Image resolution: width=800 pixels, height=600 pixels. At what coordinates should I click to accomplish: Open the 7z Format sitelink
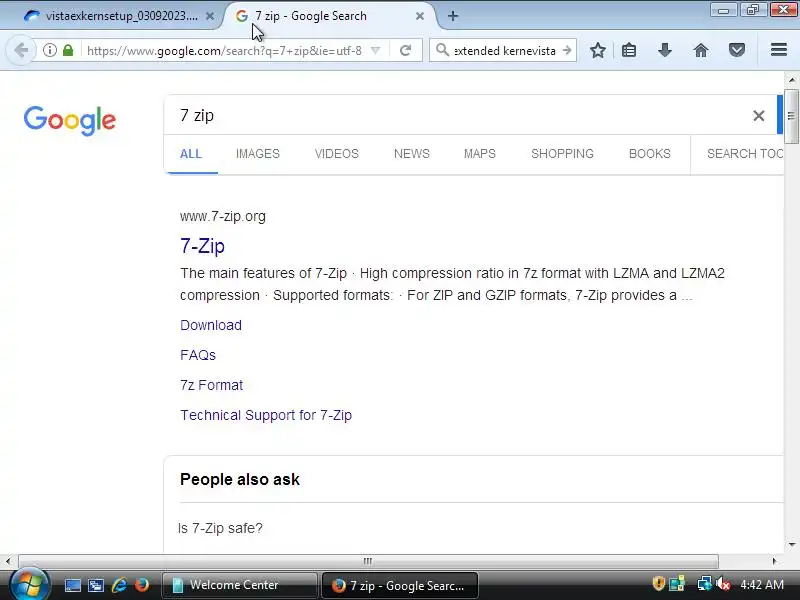tap(211, 385)
